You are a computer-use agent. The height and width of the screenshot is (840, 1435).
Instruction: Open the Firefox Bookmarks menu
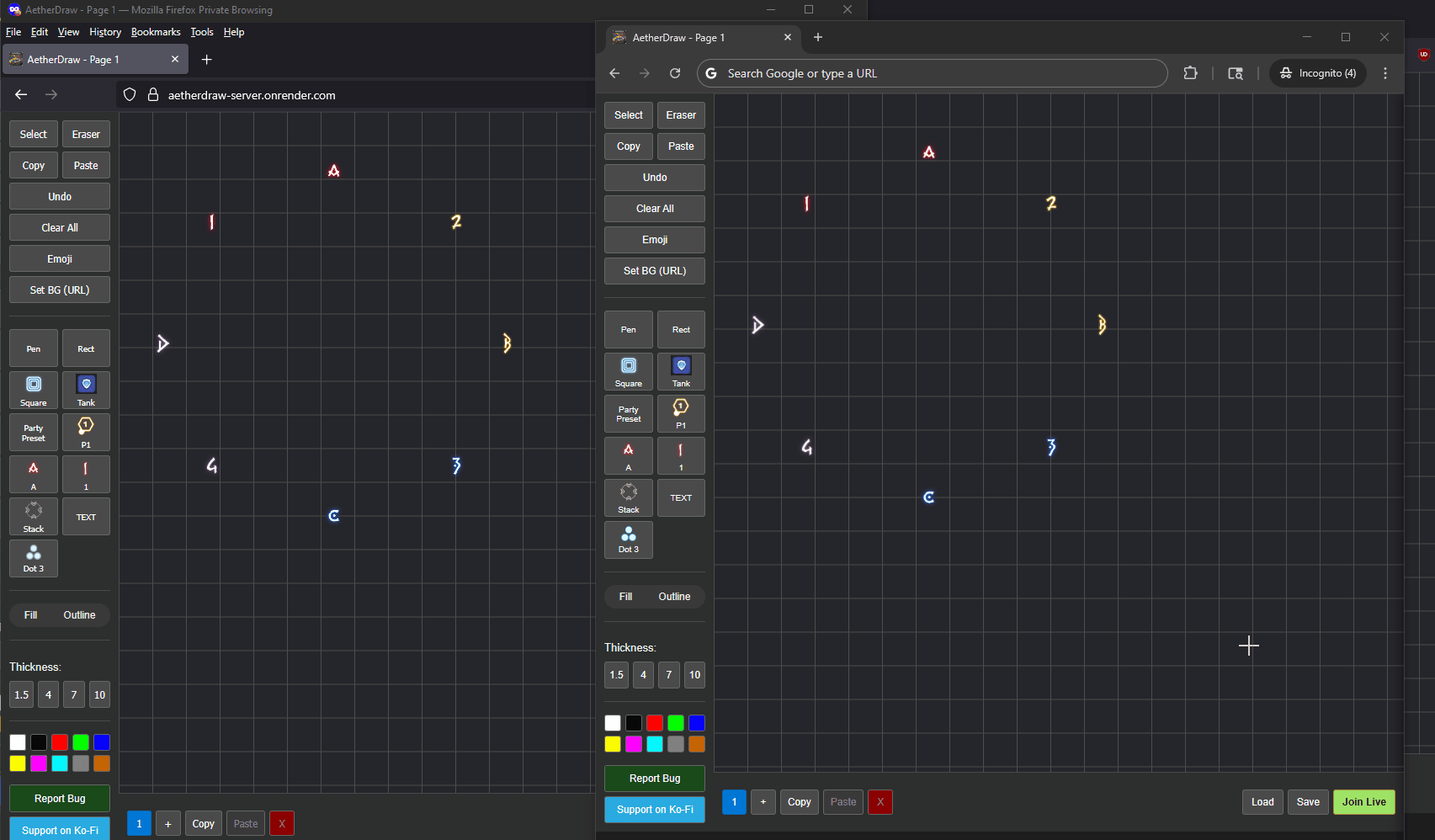point(156,32)
